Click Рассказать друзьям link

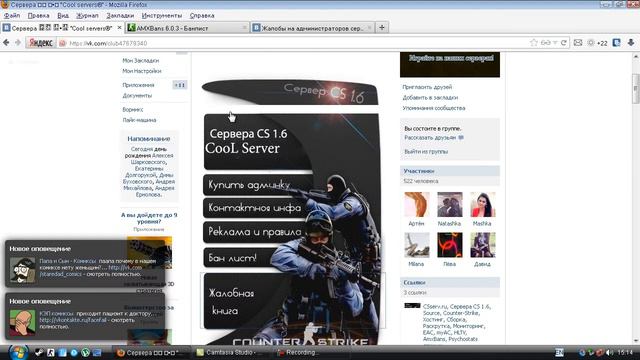point(430,138)
